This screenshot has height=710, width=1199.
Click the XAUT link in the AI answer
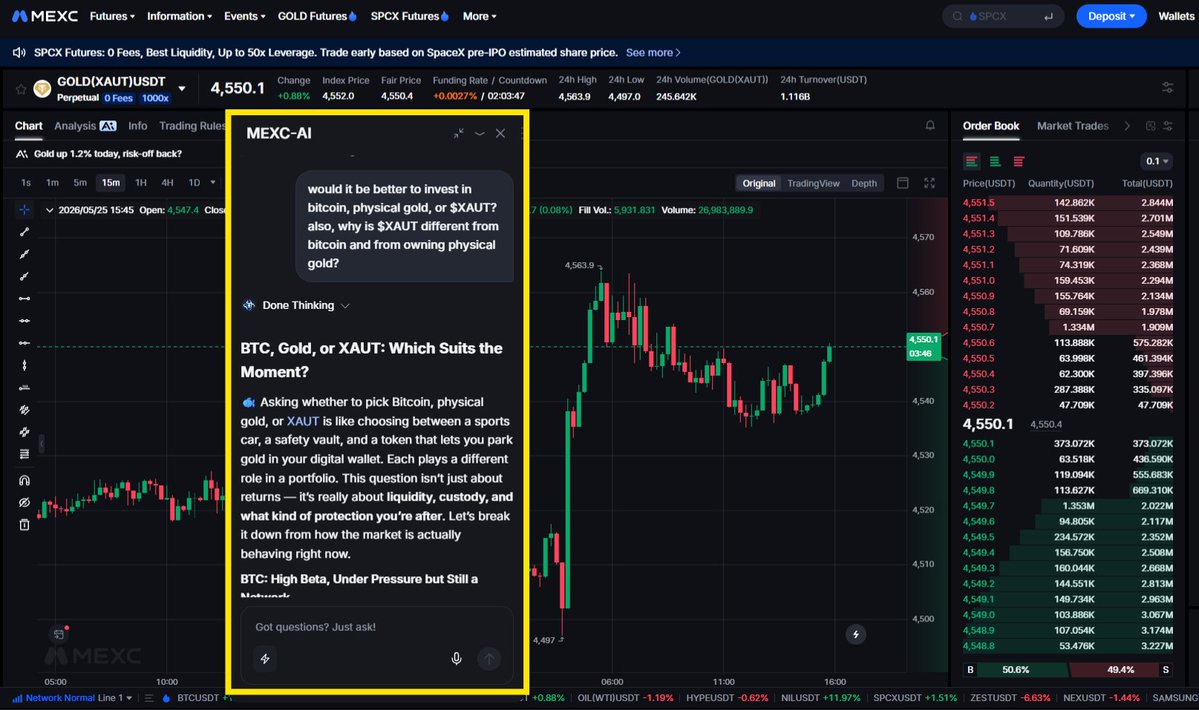(x=303, y=421)
